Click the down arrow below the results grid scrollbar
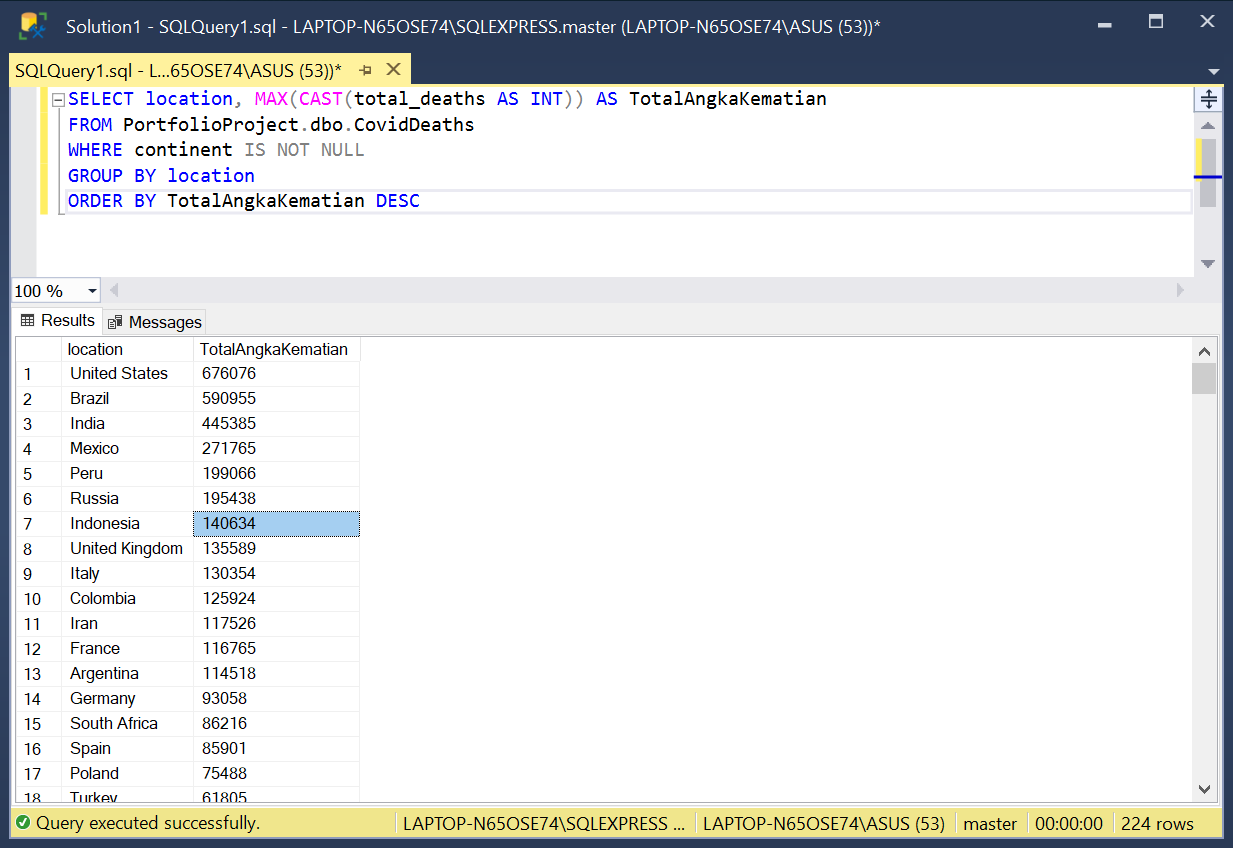Viewport: 1233px width, 848px height. point(1205,789)
